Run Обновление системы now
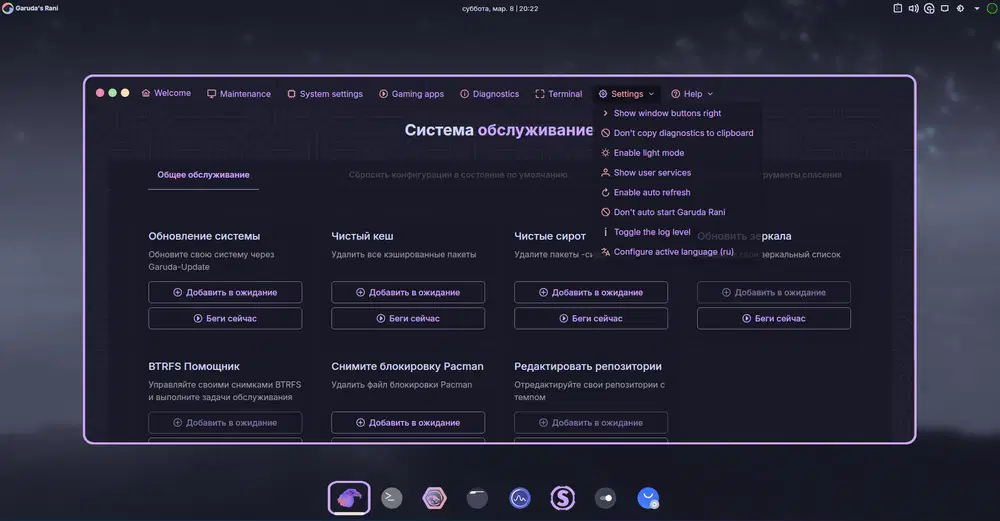 tap(225, 318)
